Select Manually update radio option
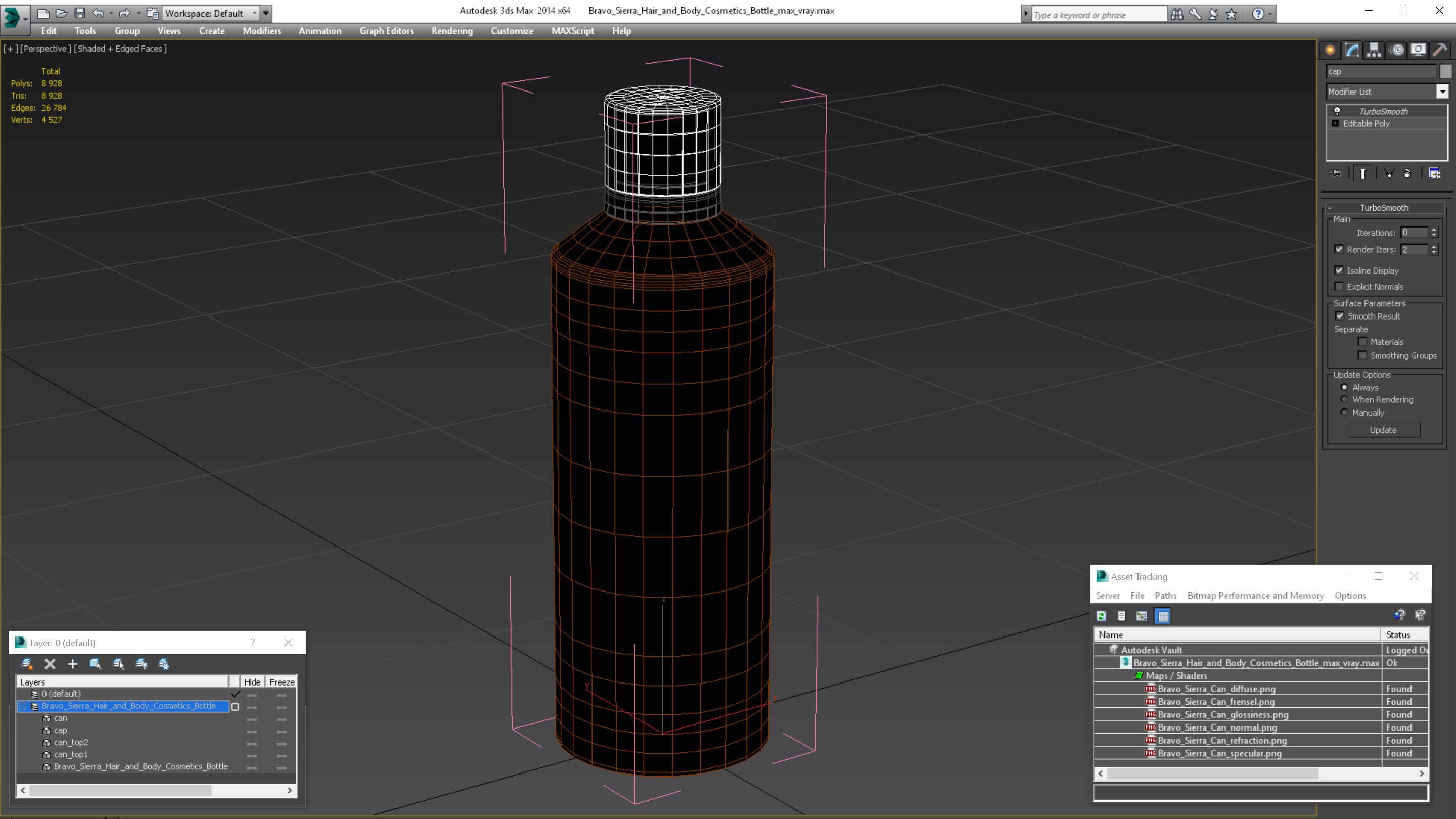Image resolution: width=1456 pixels, height=819 pixels. [1344, 412]
